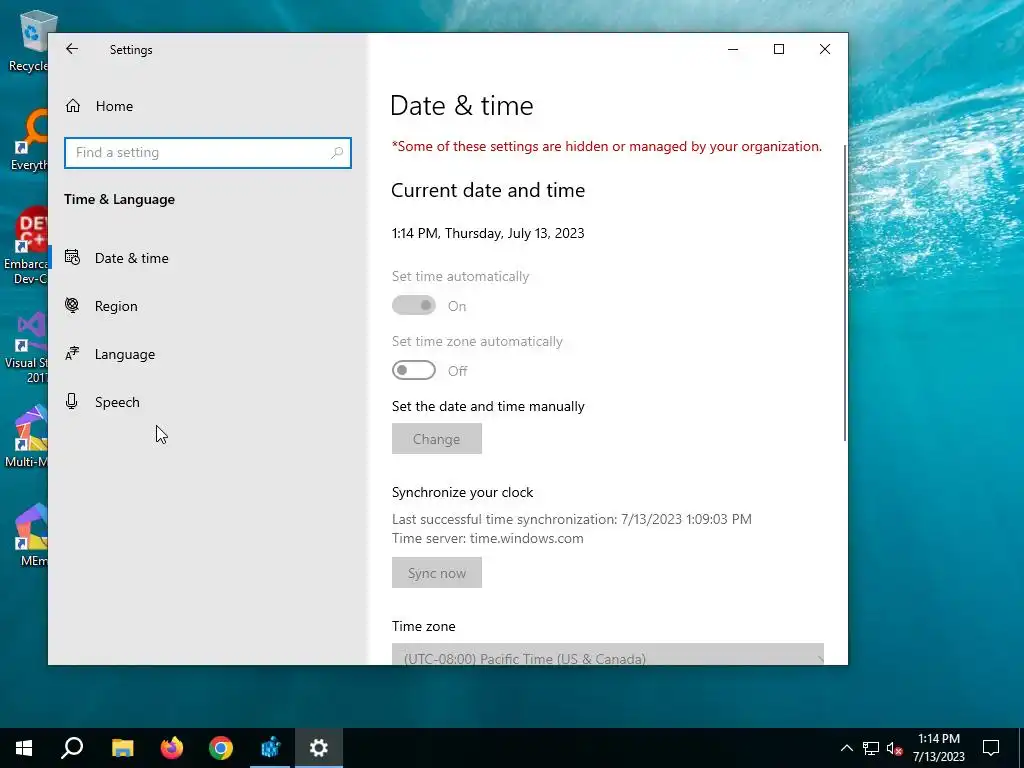Go back with the Settings back arrow
The image size is (1024, 768).
pos(72,49)
